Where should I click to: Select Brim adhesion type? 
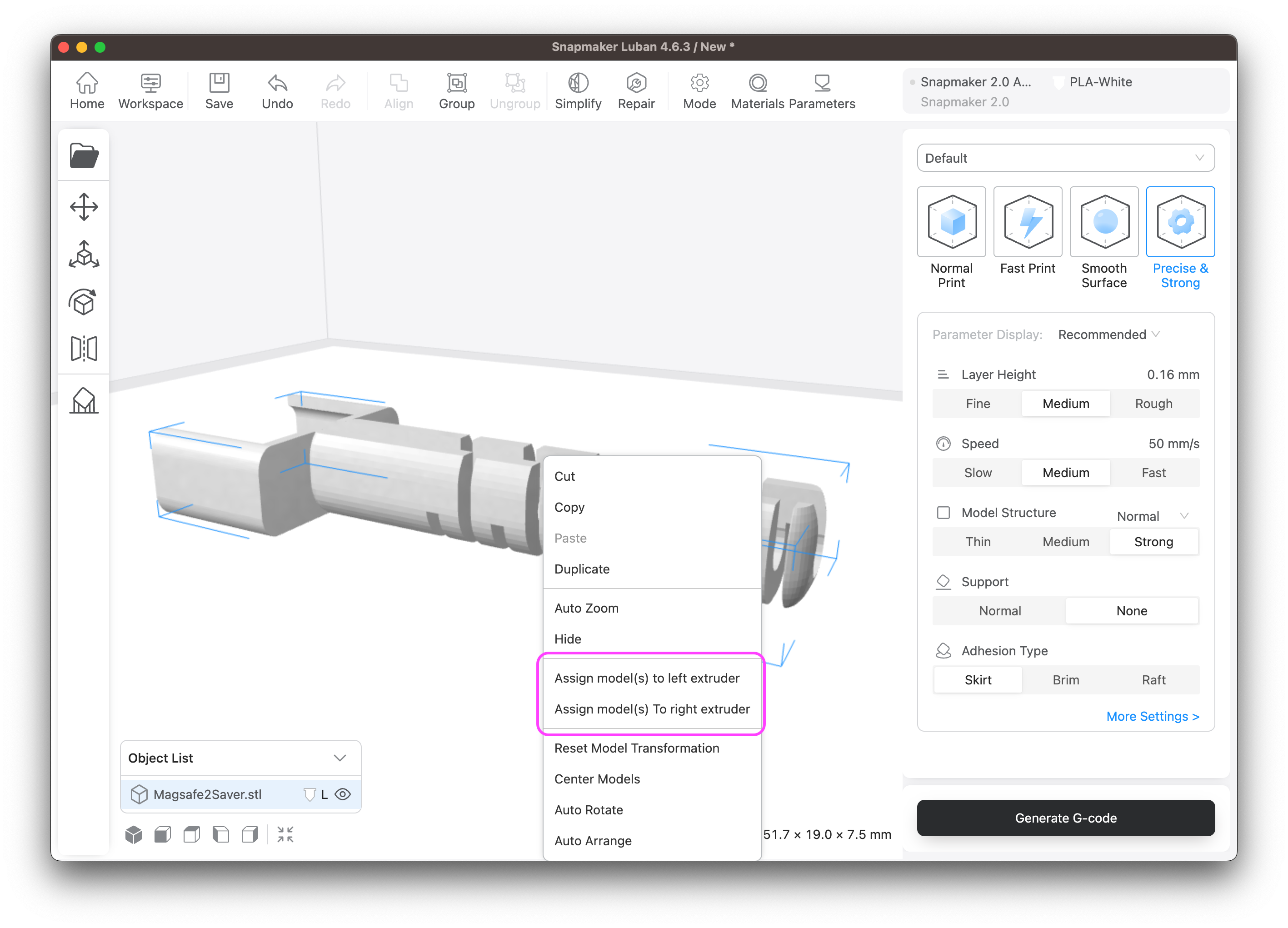coord(1065,679)
